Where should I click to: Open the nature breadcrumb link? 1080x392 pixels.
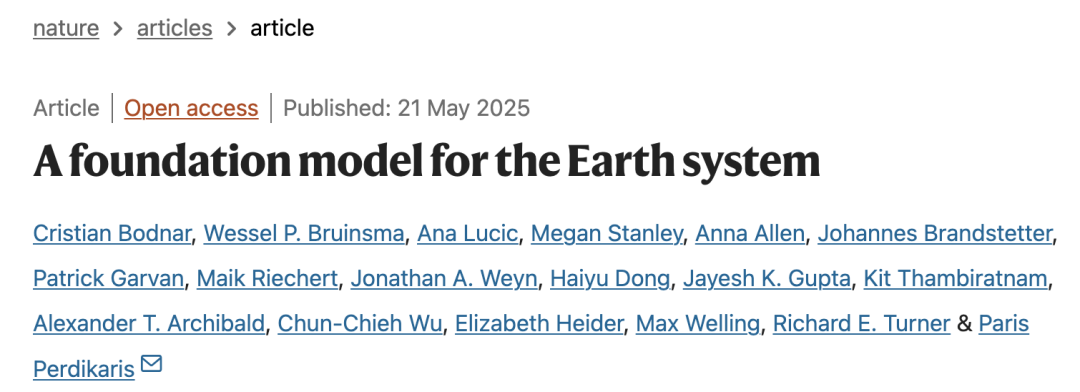click(66, 28)
